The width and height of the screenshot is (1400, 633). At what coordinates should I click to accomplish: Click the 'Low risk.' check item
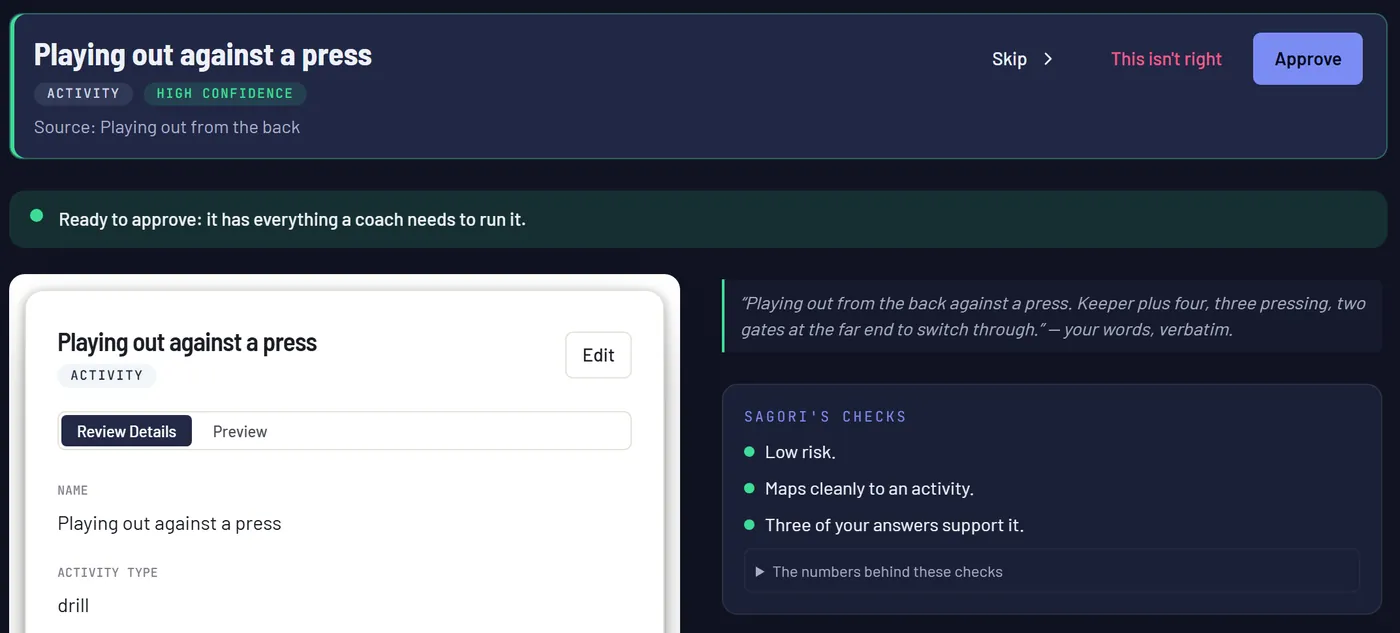[800, 452]
